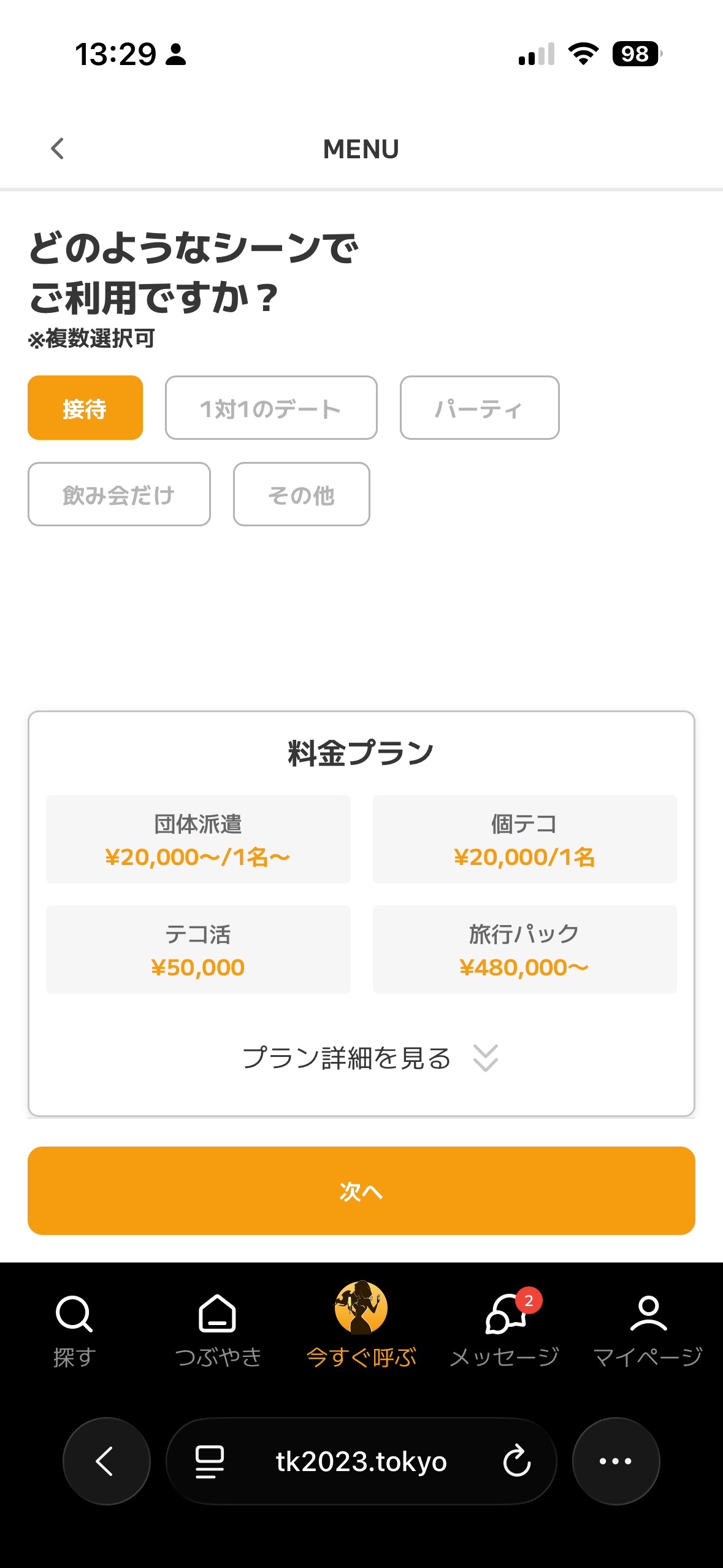Open the つぶやき home icon
723x1568 pixels.
217,1314
